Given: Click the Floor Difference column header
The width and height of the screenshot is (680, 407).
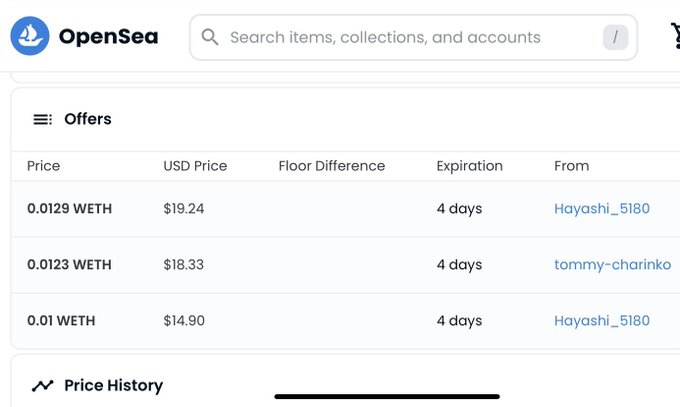Looking at the screenshot, I should pos(331,166).
